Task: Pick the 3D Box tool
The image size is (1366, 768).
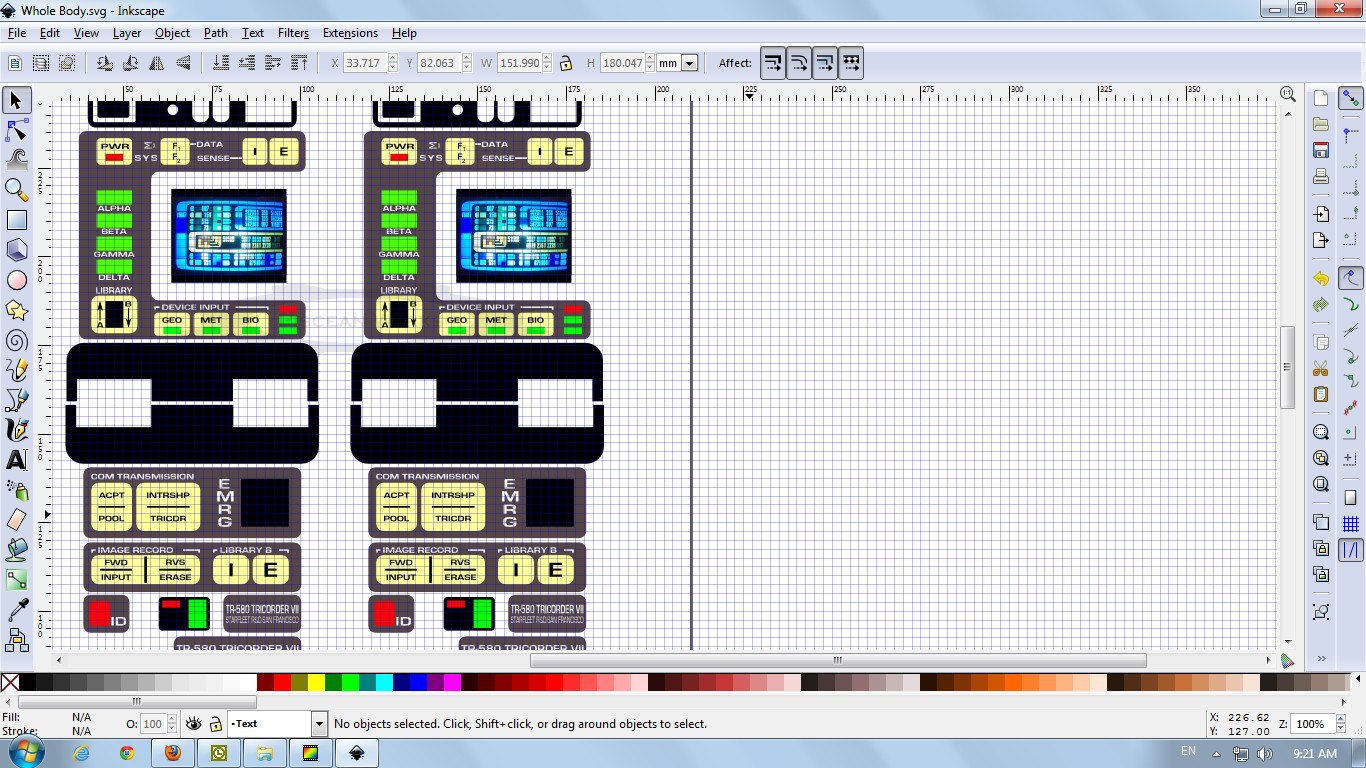Action: tap(17, 250)
